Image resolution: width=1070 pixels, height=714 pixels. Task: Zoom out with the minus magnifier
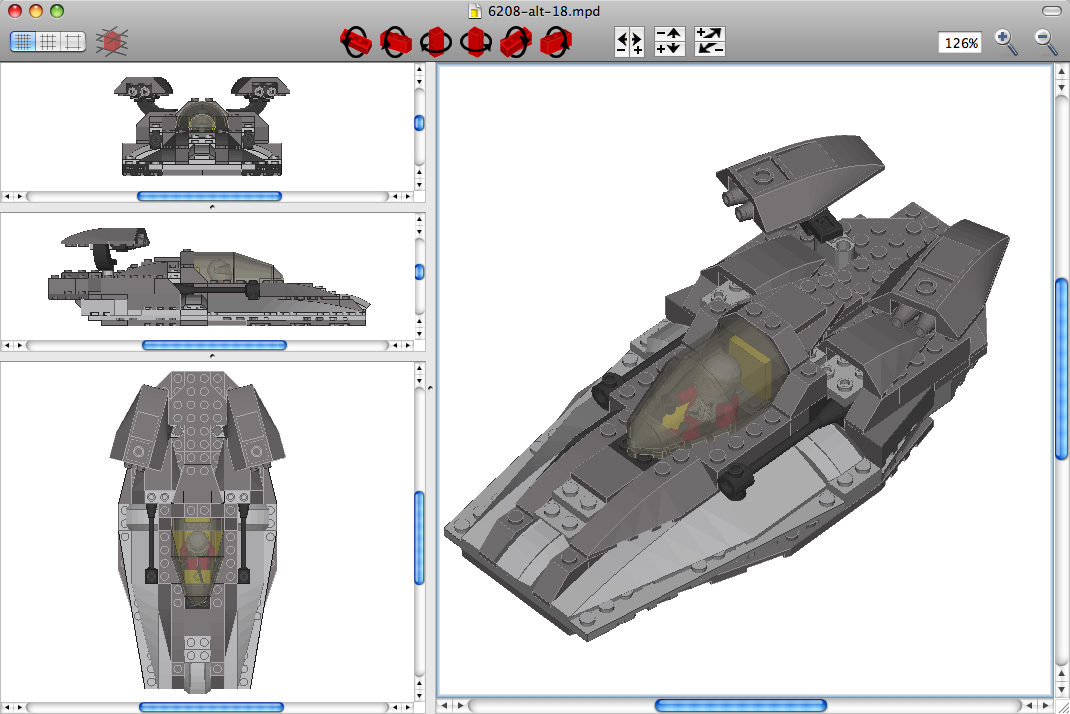(1045, 42)
